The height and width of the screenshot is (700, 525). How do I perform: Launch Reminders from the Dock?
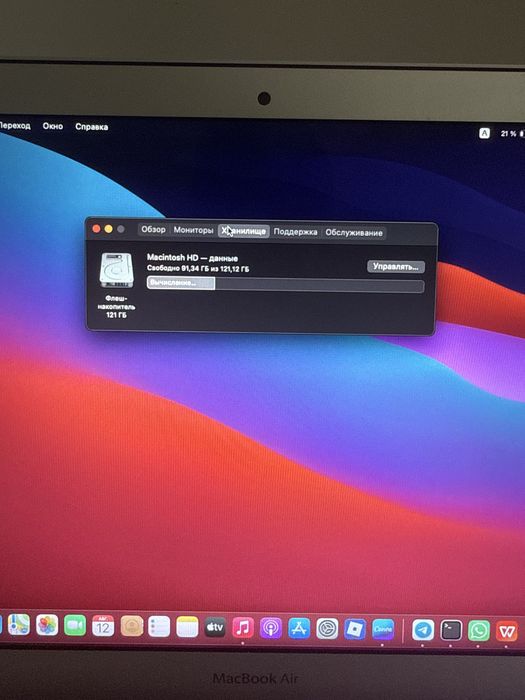click(x=159, y=627)
